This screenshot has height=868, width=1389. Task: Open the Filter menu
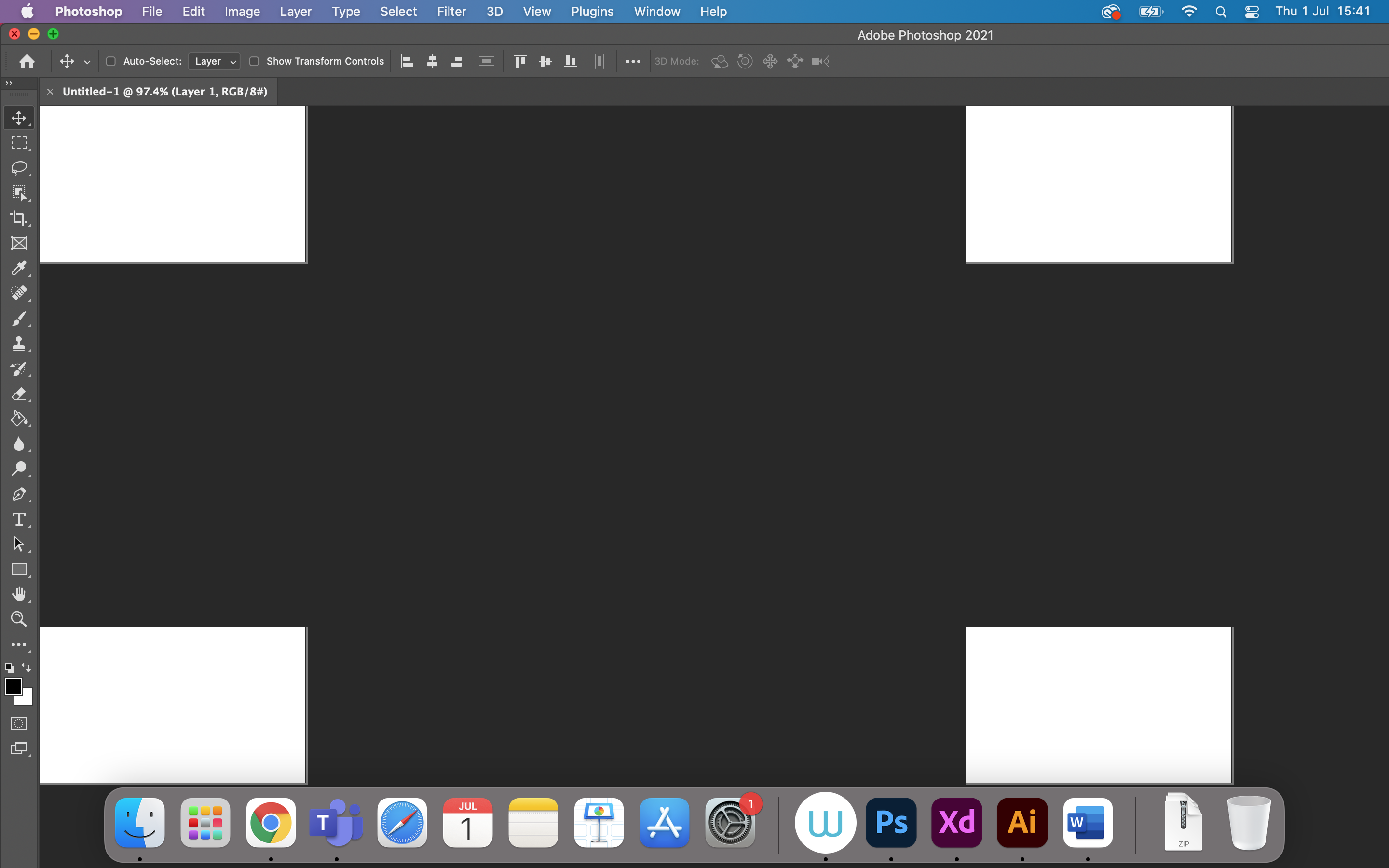[451, 11]
